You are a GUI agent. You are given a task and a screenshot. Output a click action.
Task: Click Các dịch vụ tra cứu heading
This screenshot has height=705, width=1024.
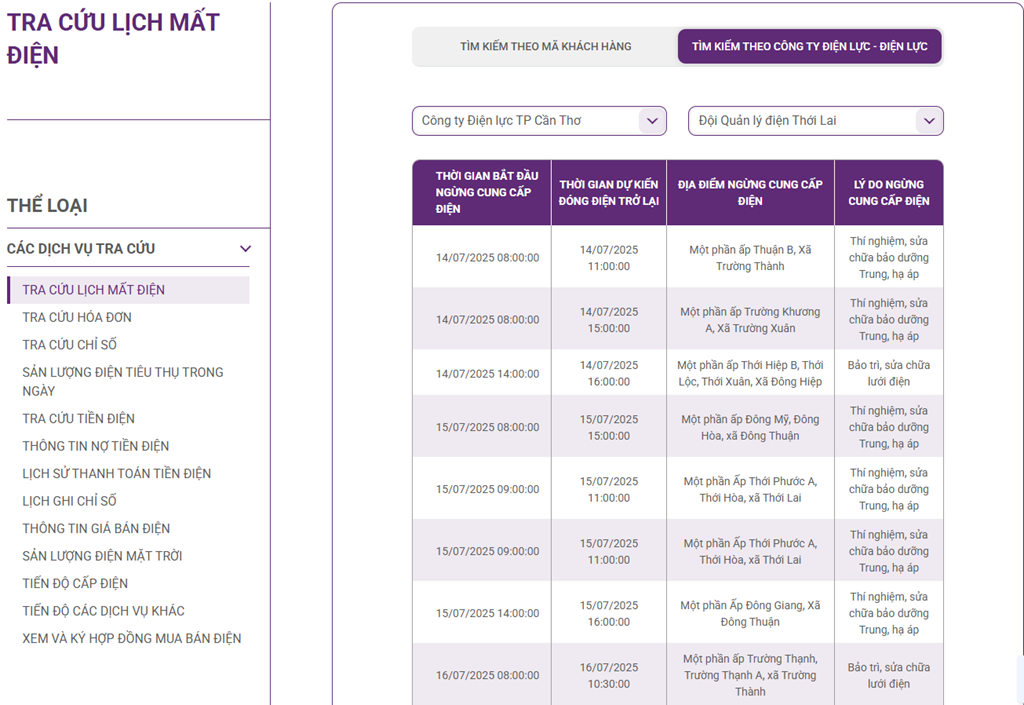click(x=81, y=249)
